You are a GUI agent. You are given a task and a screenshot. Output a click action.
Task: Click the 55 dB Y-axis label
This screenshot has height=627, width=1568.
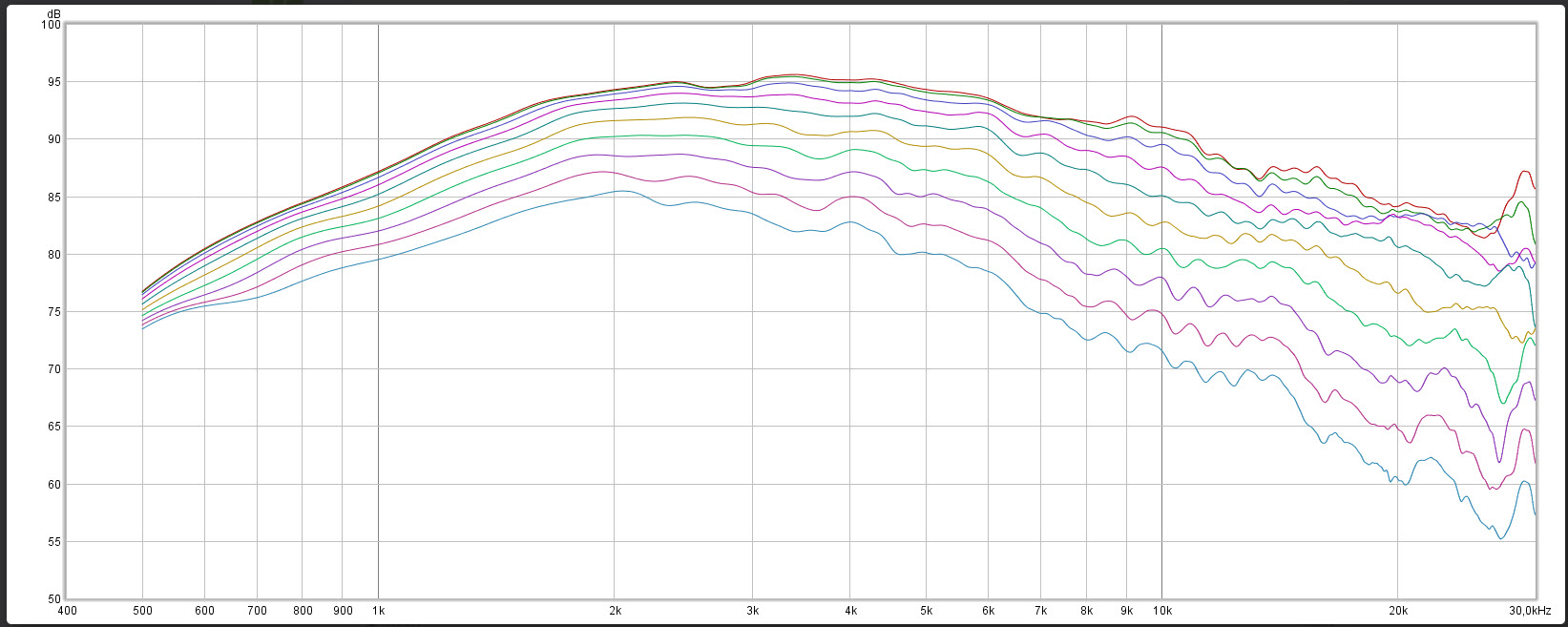pyautogui.click(x=54, y=542)
